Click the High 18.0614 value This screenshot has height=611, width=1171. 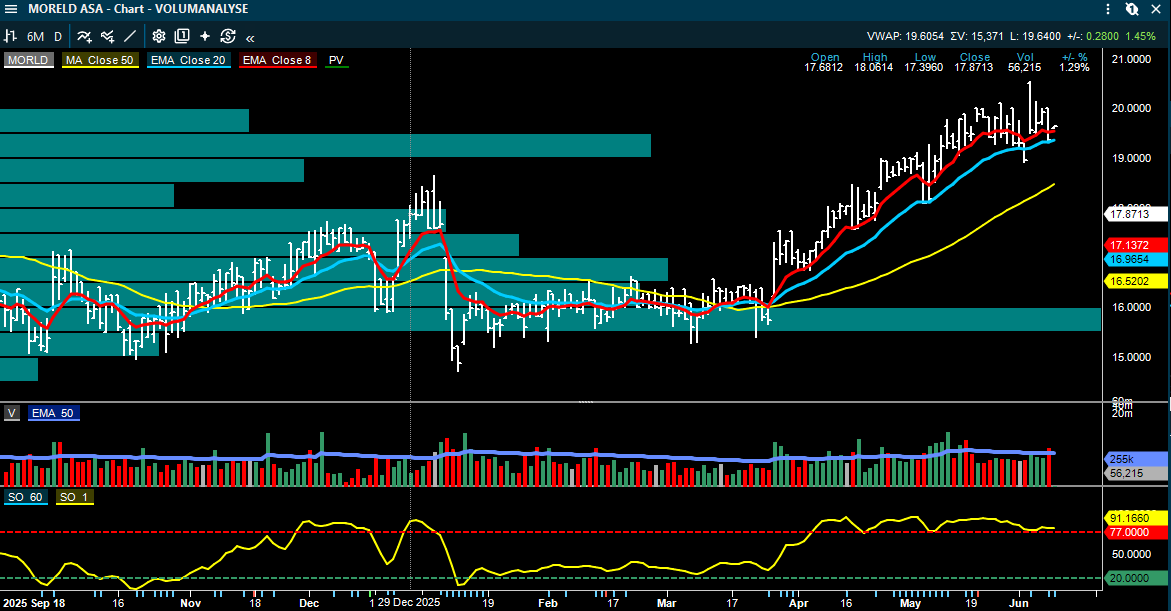tap(874, 67)
